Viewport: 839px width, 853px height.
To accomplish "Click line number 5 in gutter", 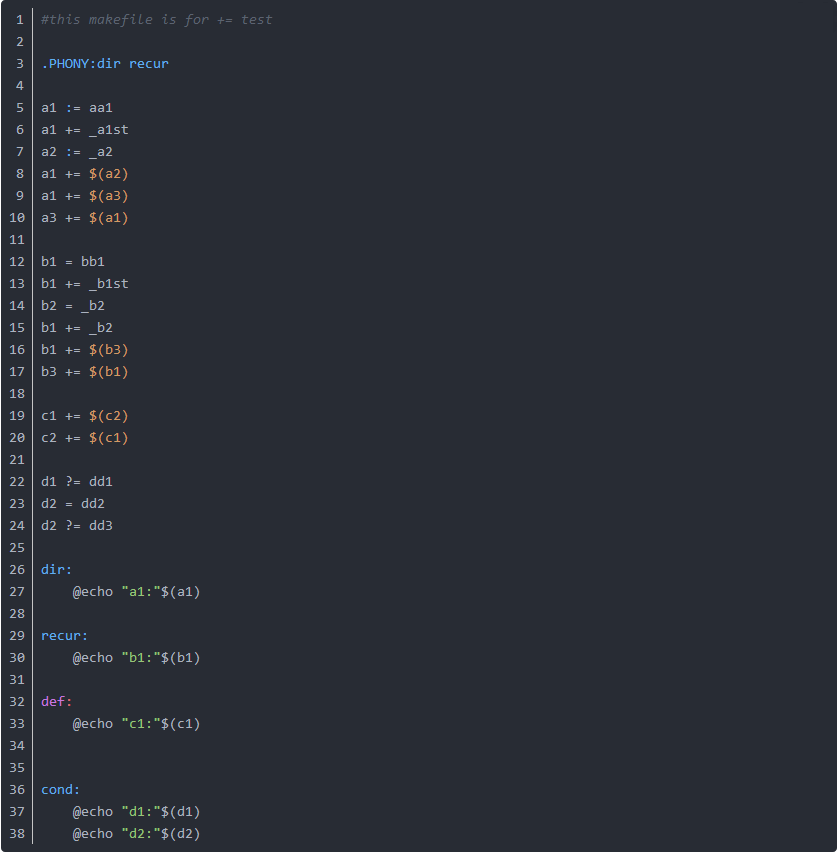I will click(x=19, y=107).
